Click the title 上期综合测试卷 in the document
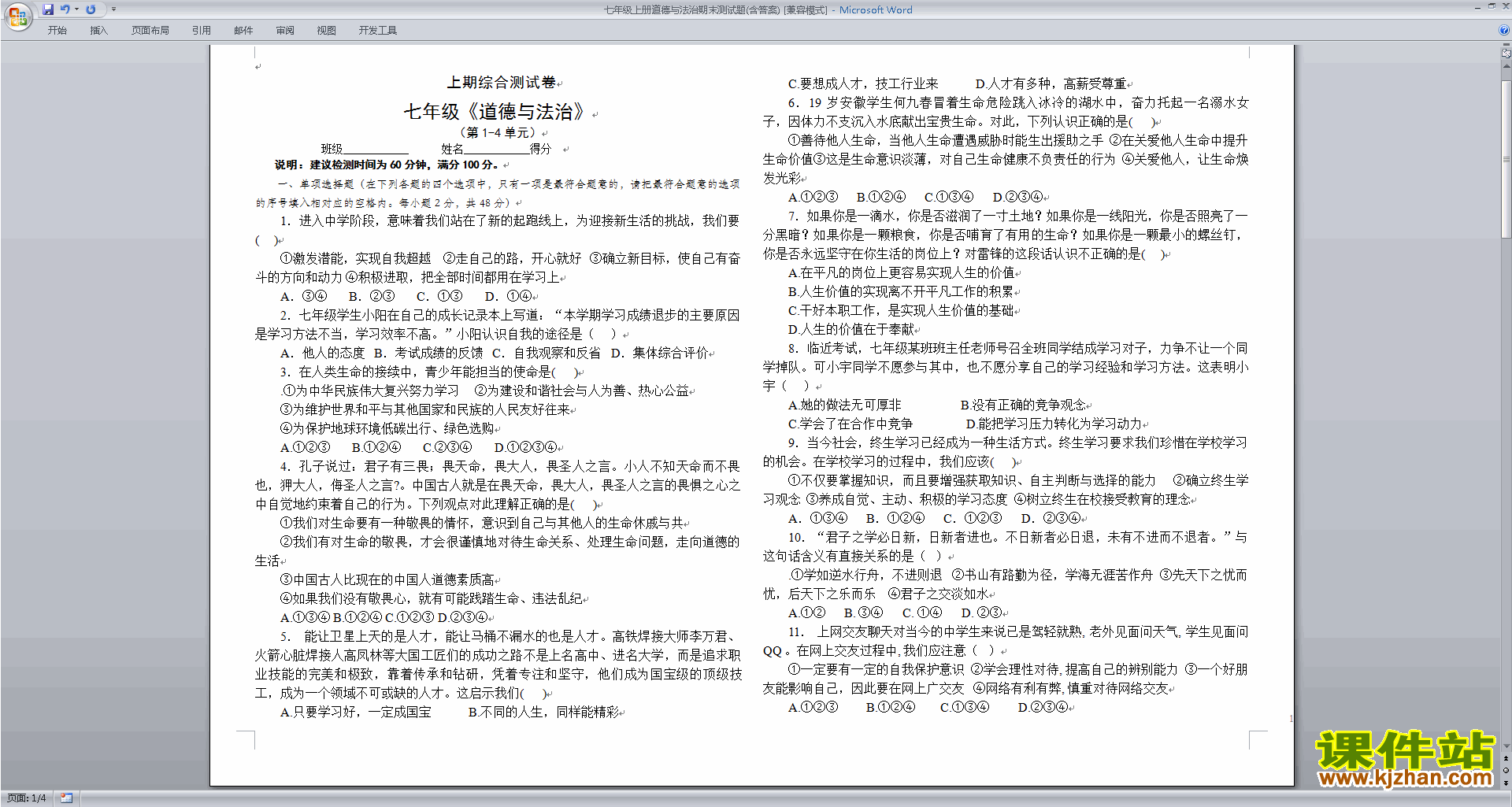The width and height of the screenshot is (1512, 807). point(501,83)
